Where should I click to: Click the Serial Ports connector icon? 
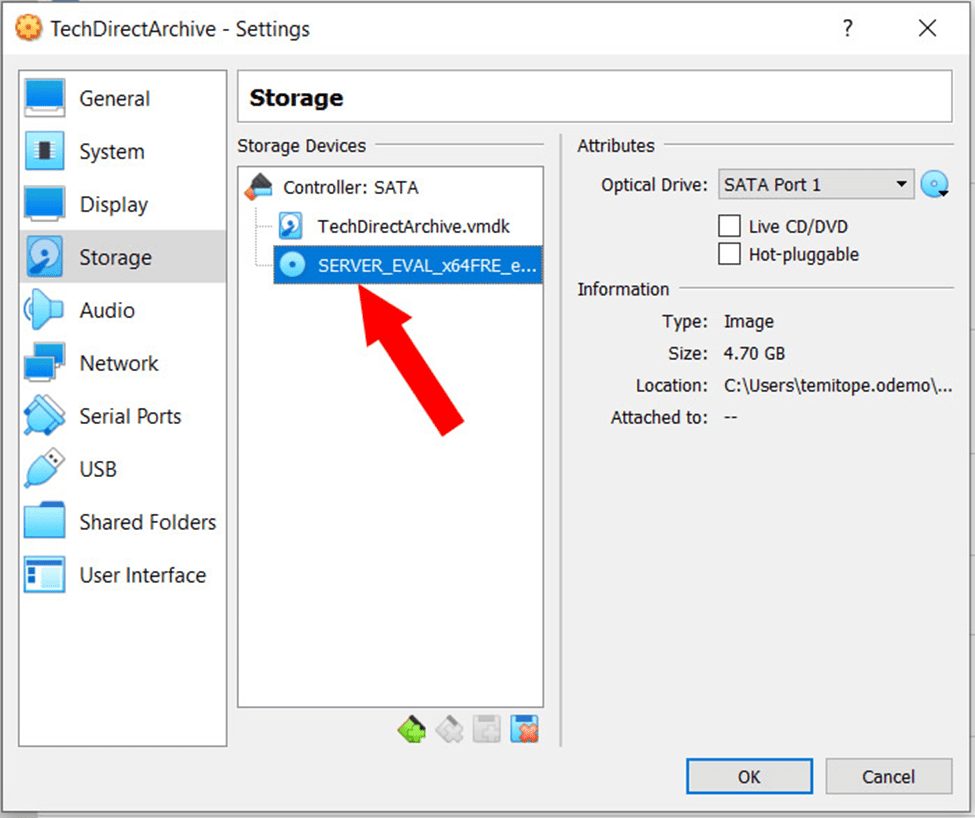tap(44, 415)
